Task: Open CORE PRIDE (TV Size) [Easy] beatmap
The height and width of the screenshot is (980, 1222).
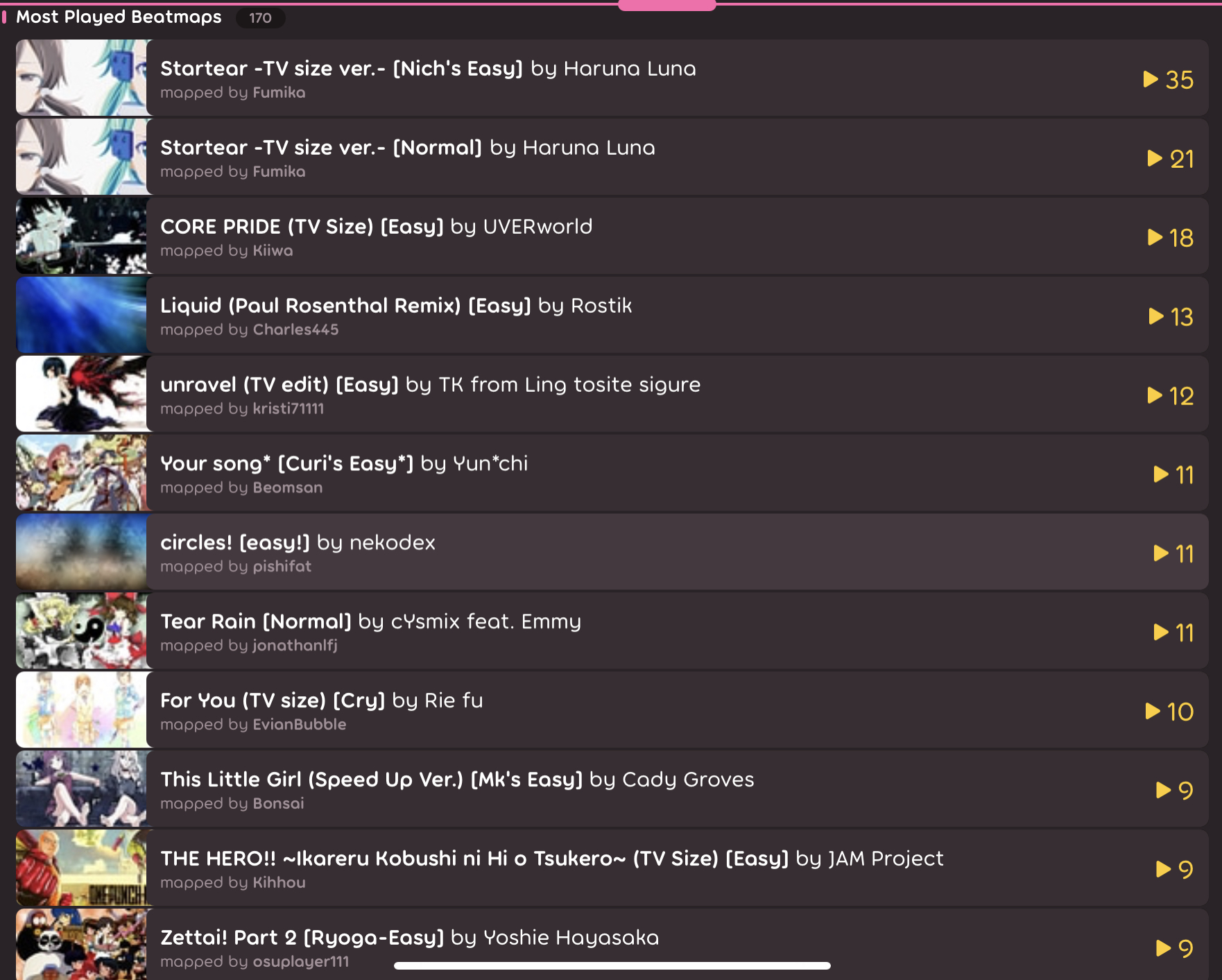Action: click(302, 227)
